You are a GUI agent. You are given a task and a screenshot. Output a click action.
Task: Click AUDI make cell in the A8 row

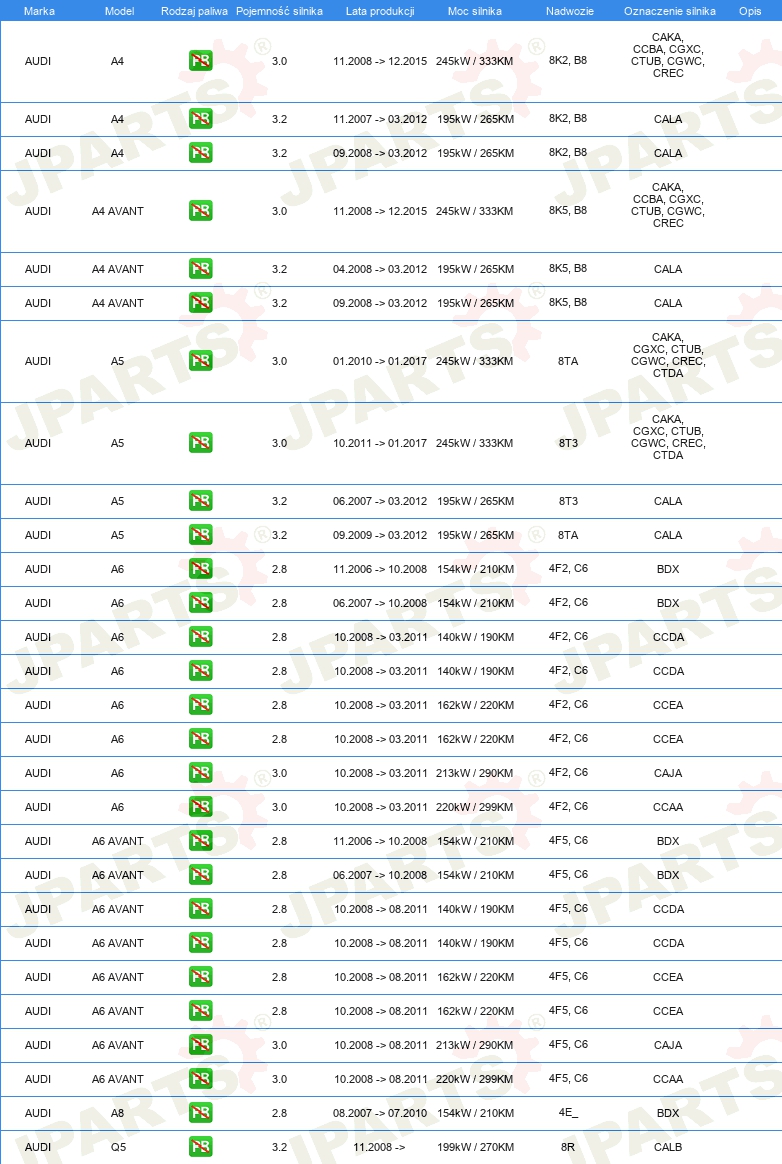[x=38, y=1114]
